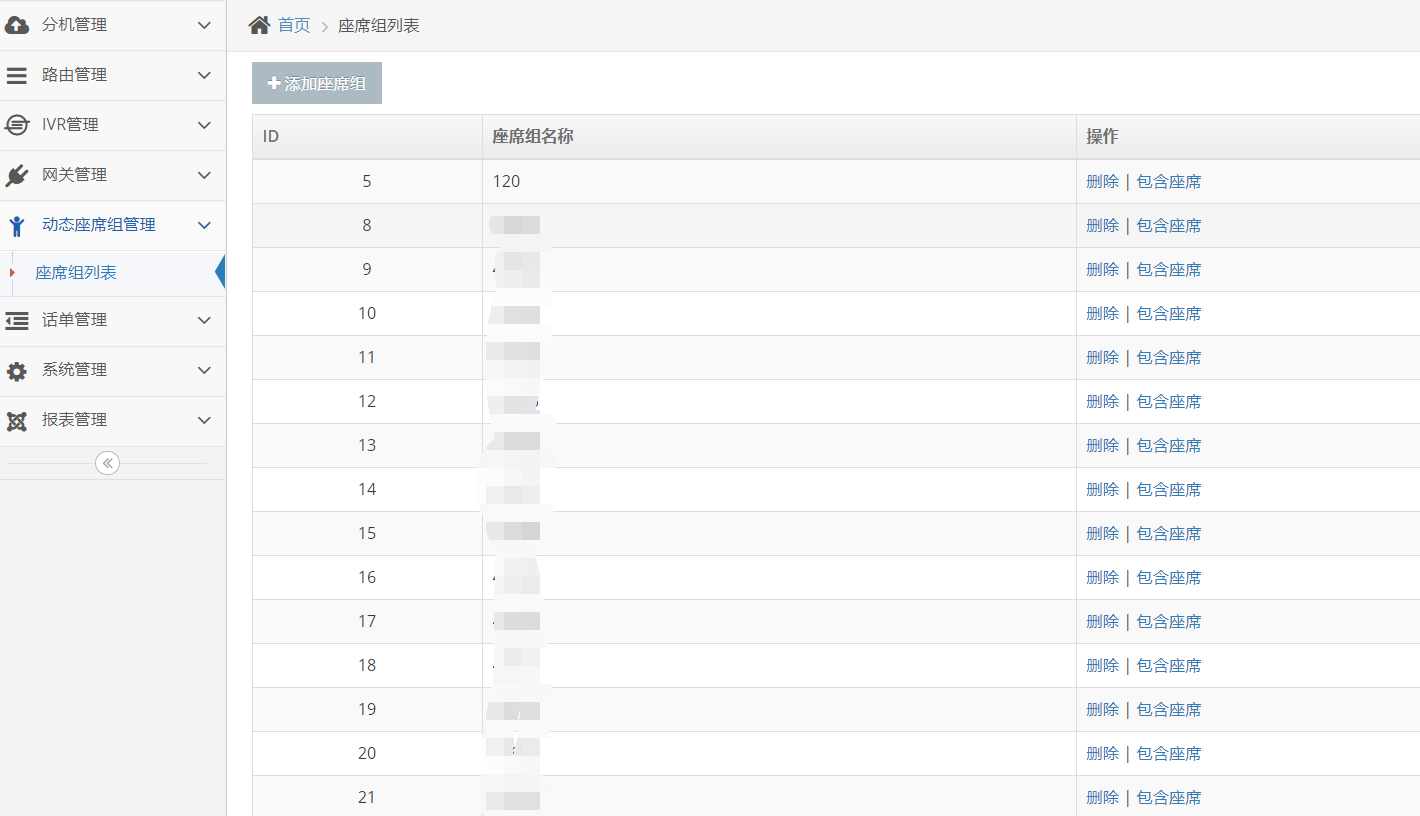The height and width of the screenshot is (816, 1420).
Task: Click the home icon in breadcrumb
Action: point(259,25)
